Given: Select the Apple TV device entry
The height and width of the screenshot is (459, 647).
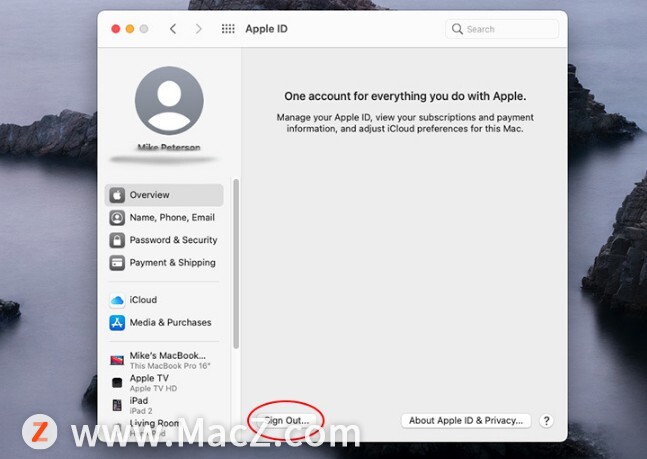Looking at the screenshot, I should click(x=164, y=383).
